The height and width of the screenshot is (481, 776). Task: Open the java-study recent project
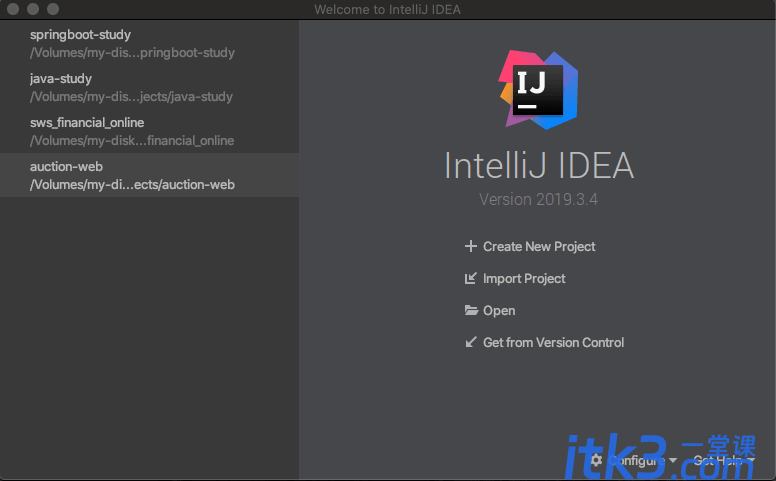(149, 87)
